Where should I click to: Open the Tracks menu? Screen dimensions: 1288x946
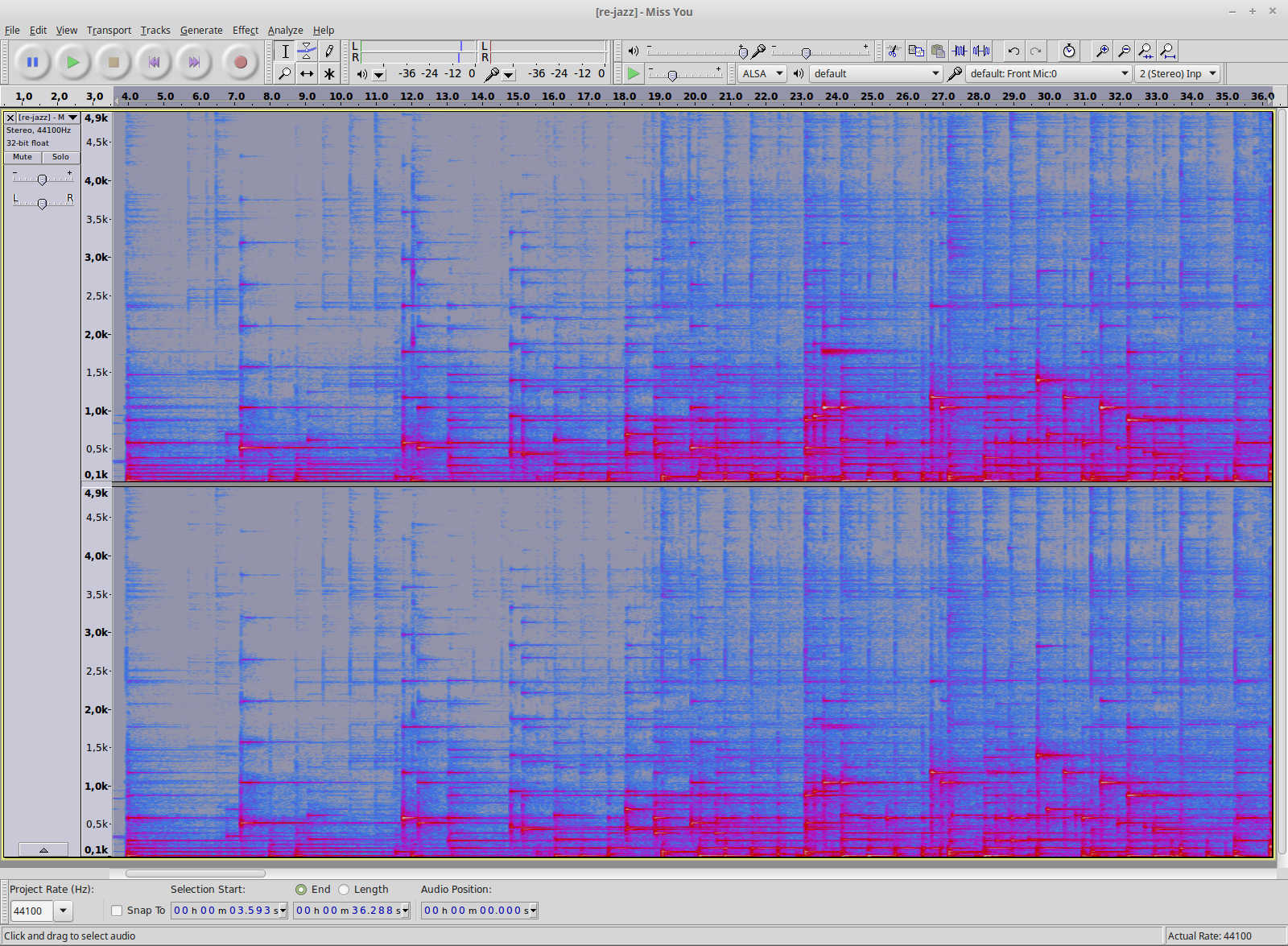pos(155,30)
